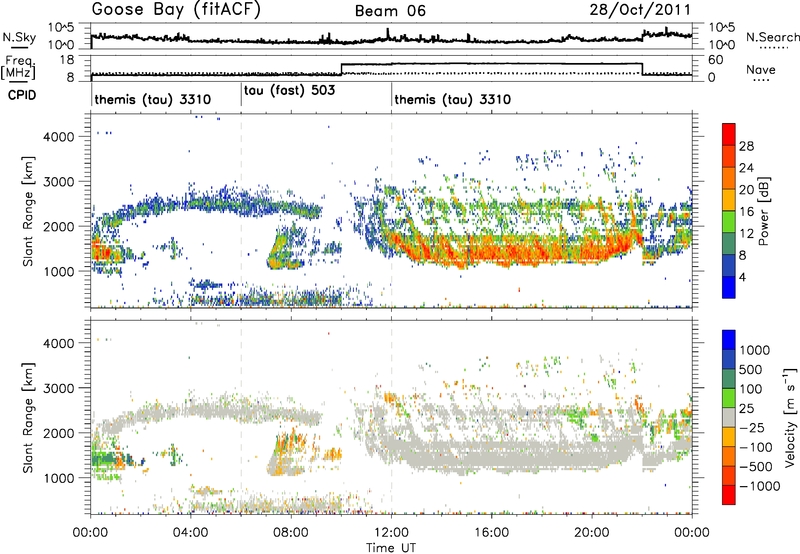Click the "Goose Bay (fitACF)" title
This screenshot has height=554, width=800.
coord(176,10)
